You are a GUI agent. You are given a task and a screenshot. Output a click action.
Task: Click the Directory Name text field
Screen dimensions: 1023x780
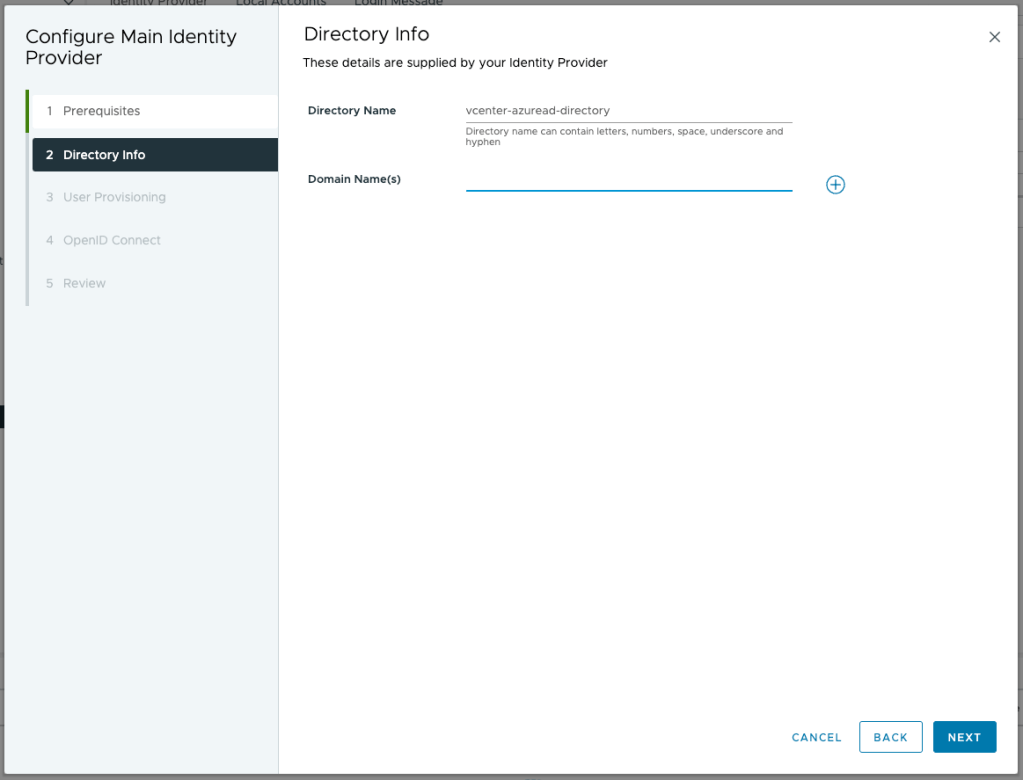pos(628,111)
